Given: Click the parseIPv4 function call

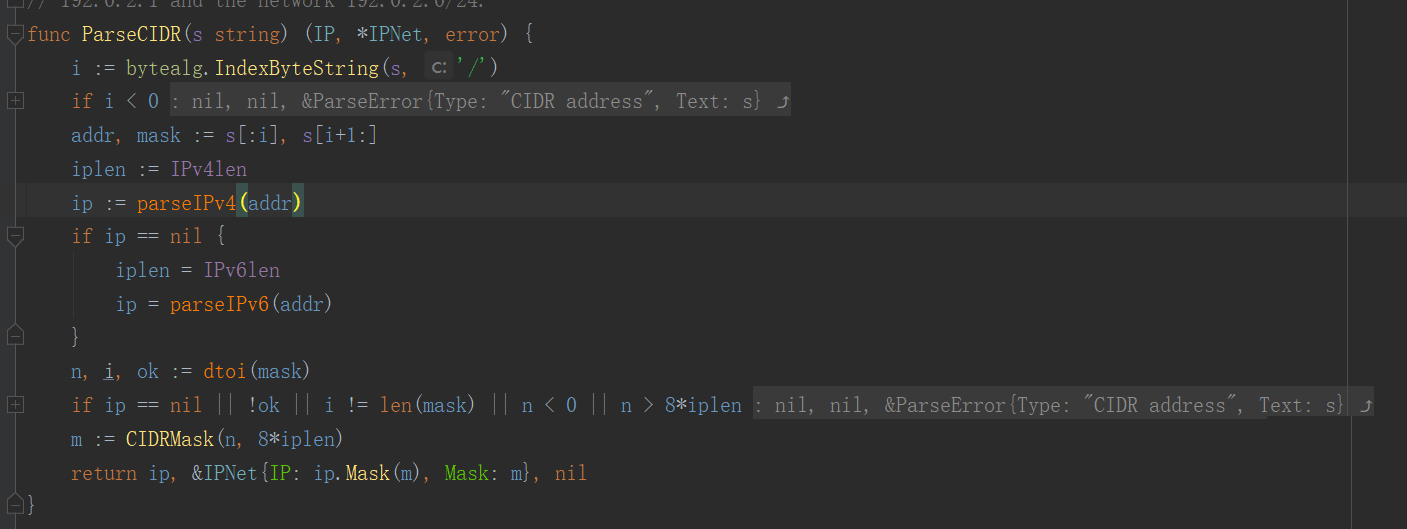Looking at the screenshot, I should [x=187, y=203].
